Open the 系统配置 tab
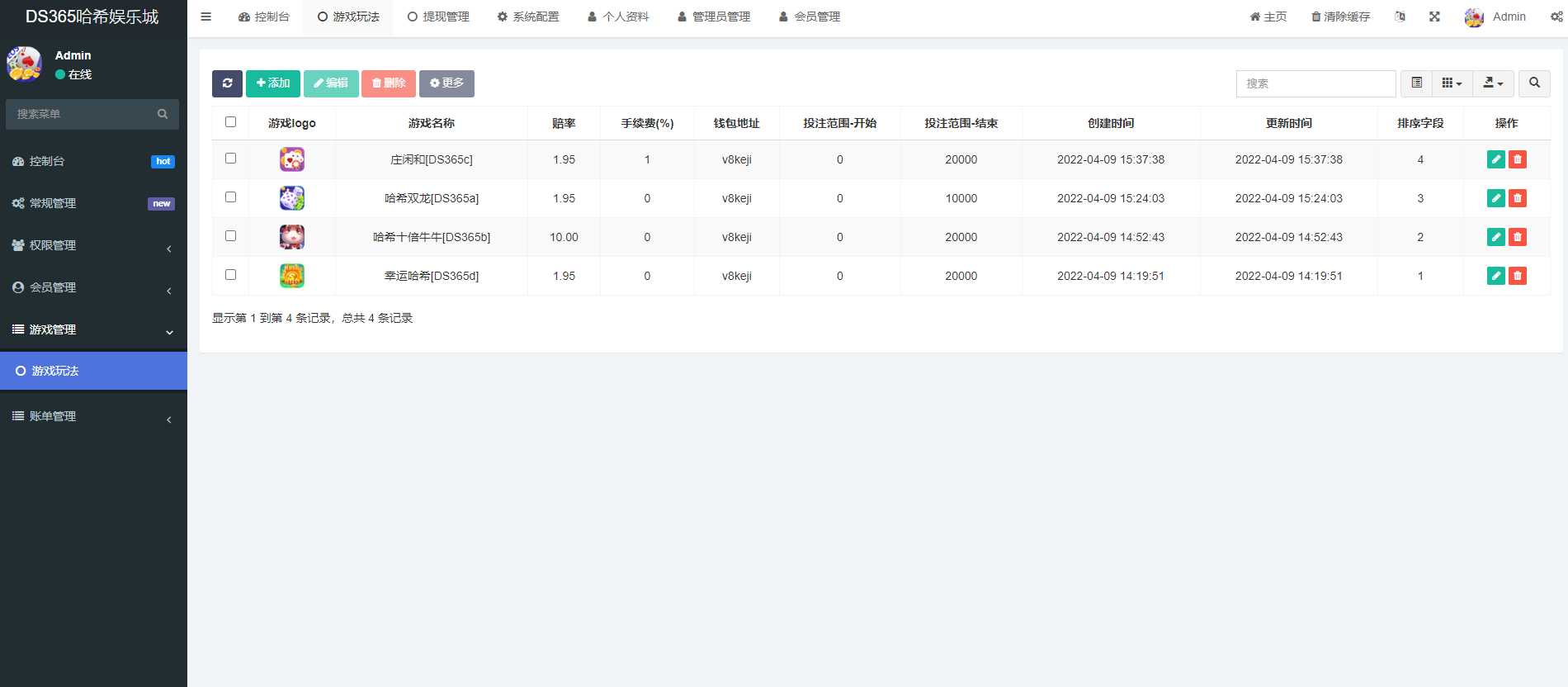1568x687 pixels. 528,17
